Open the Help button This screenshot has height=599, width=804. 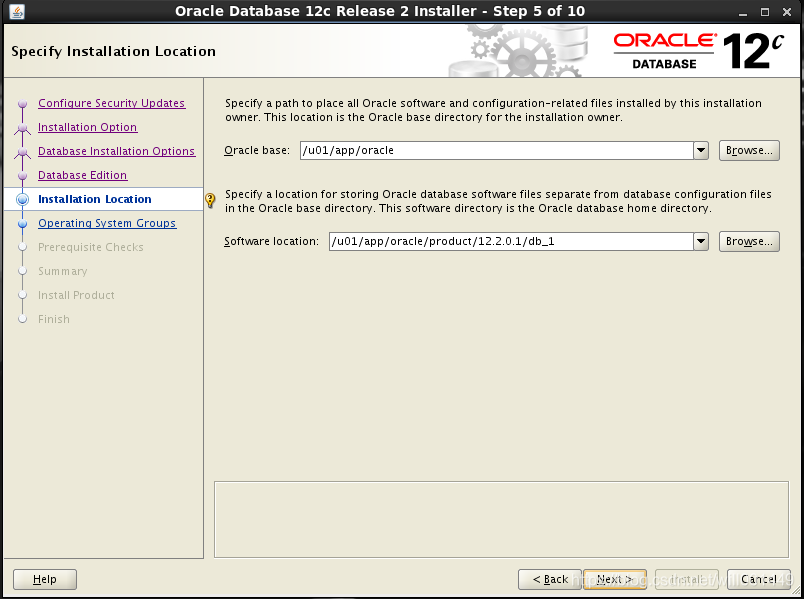[45, 580]
